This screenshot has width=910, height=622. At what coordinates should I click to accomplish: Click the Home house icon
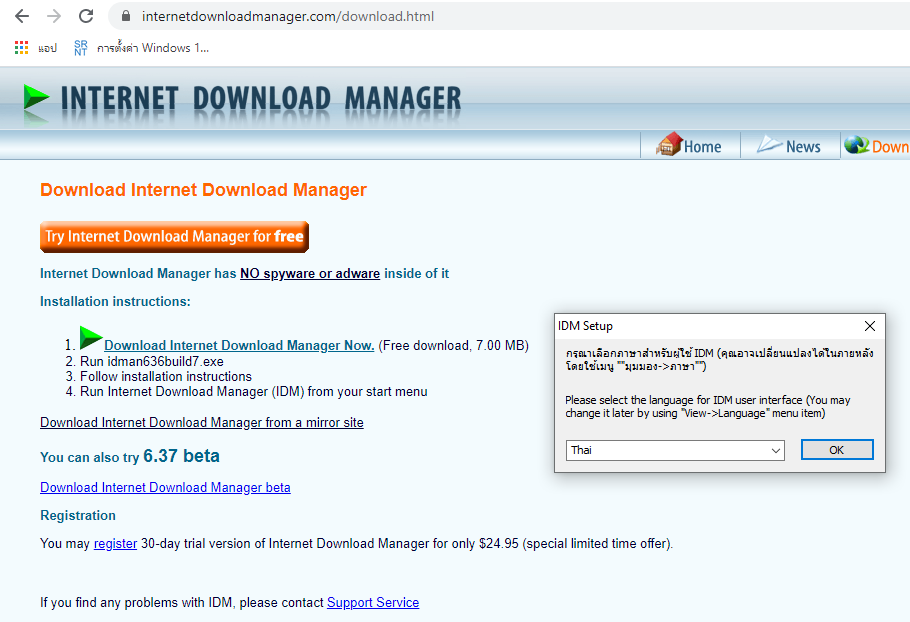(668, 145)
